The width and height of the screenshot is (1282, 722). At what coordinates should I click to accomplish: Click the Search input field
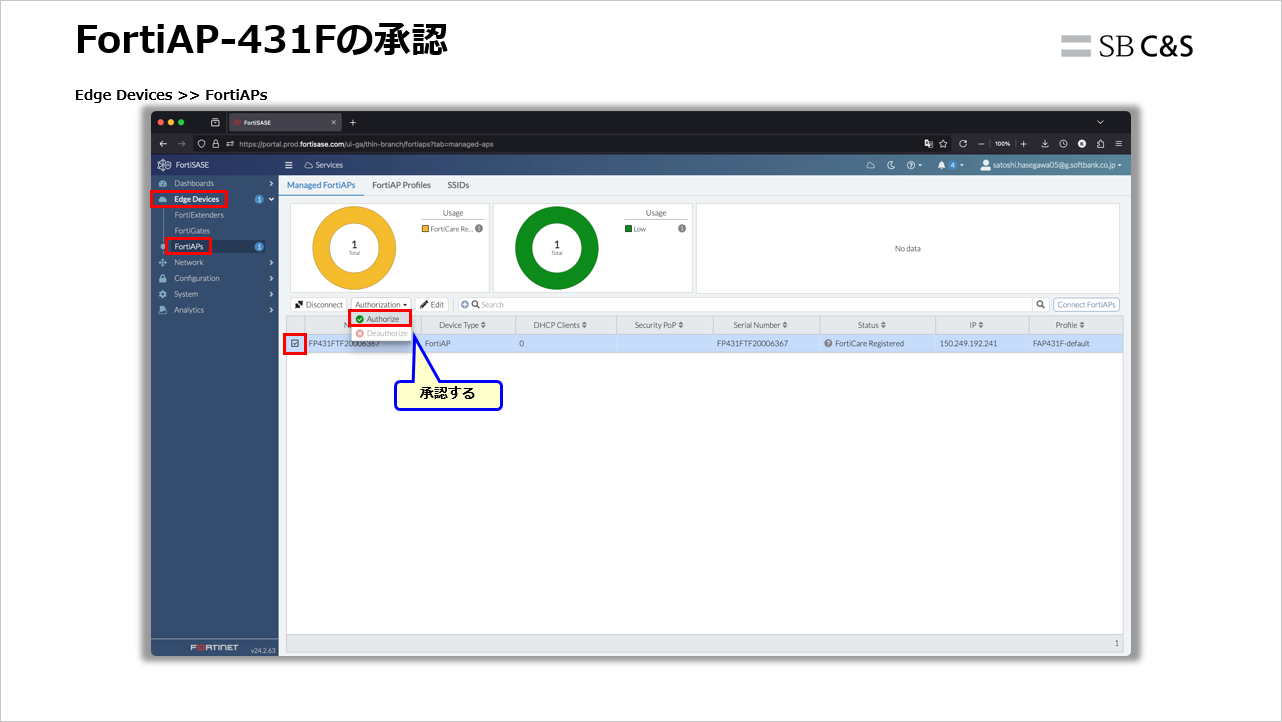point(755,304)
